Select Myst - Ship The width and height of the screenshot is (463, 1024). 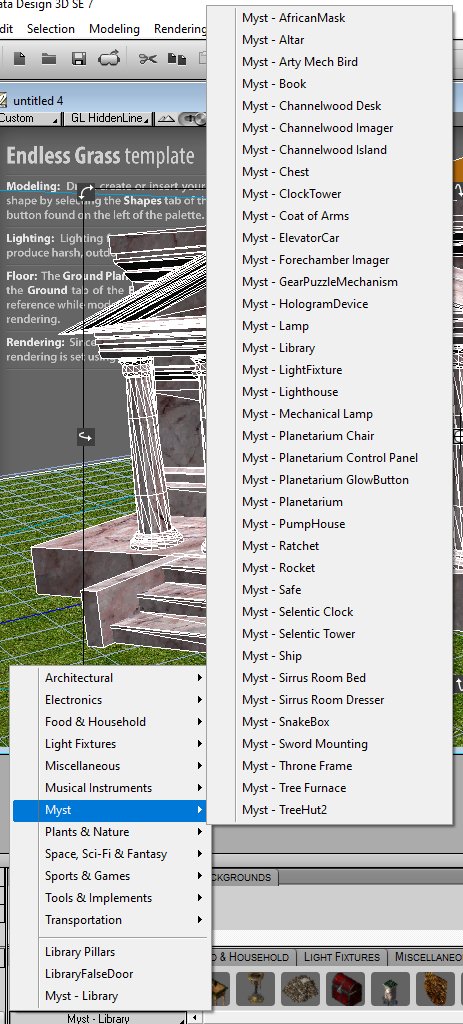point(330,656)
